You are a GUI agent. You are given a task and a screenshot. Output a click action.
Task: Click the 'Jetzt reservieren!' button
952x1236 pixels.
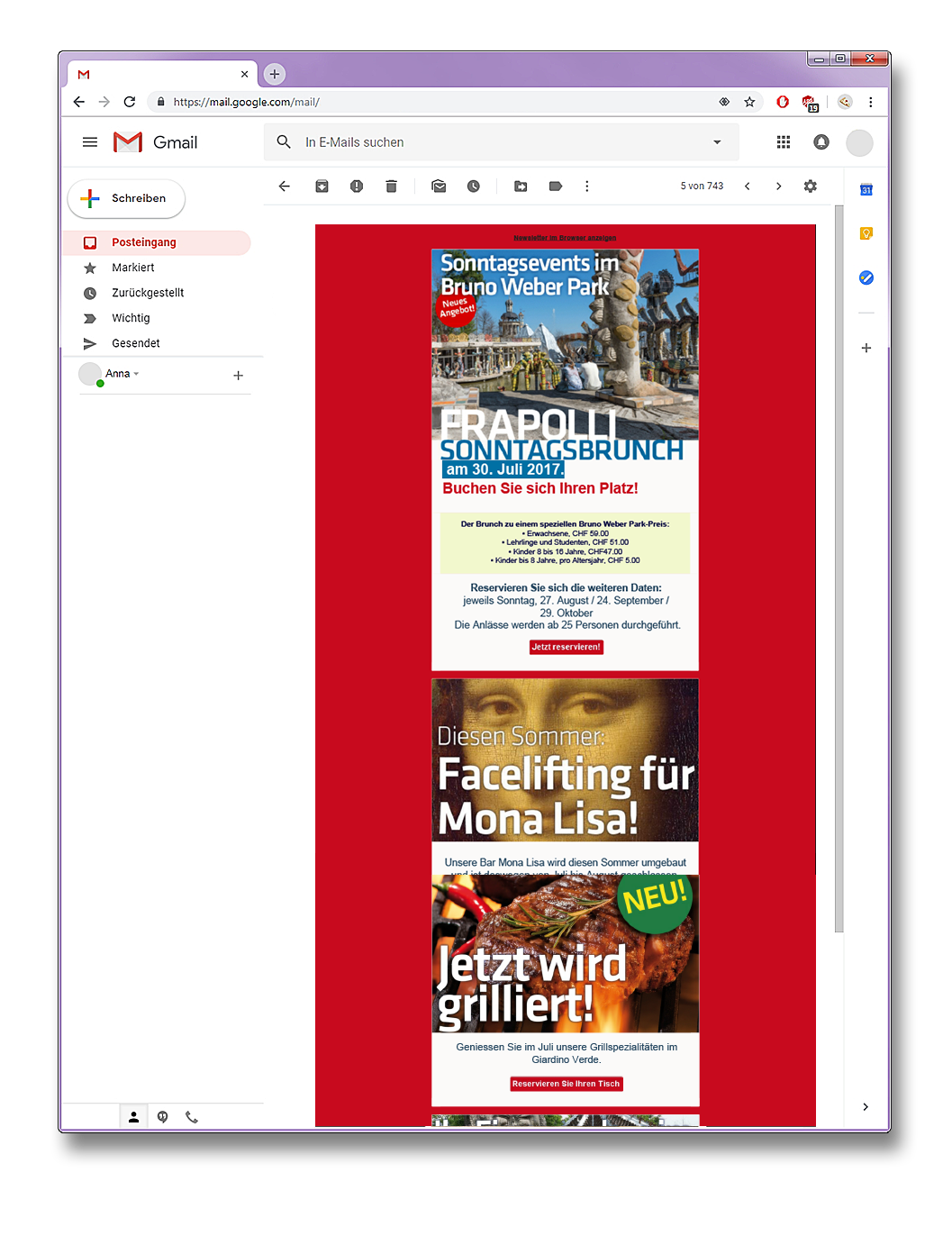pos(567,647)
